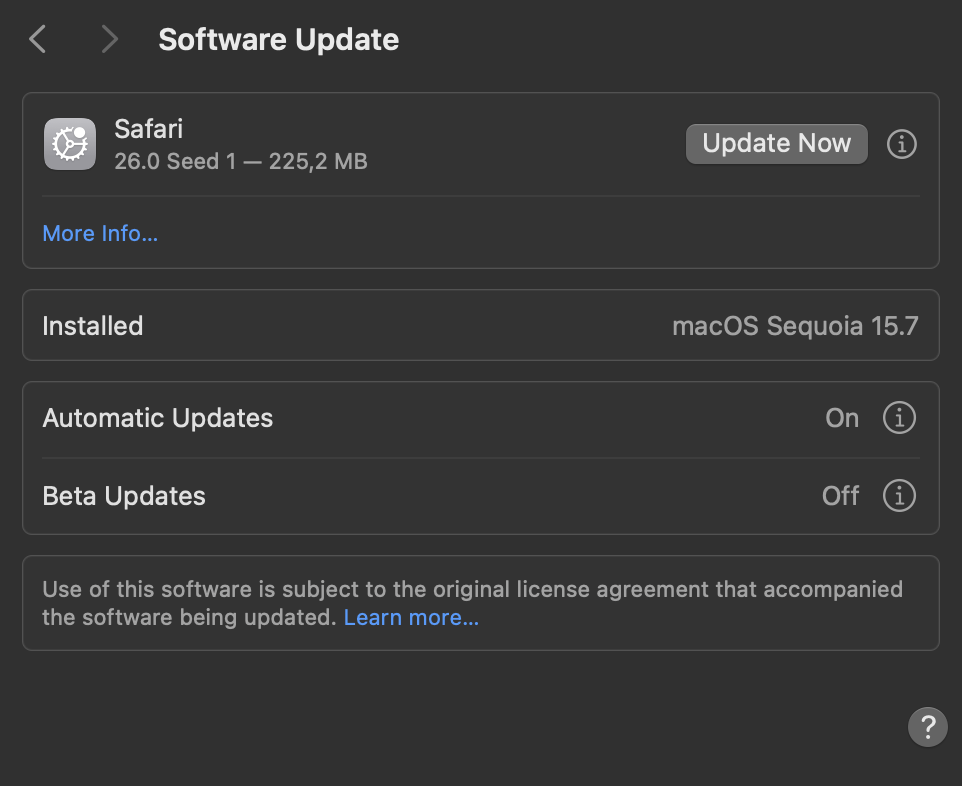Click Learn more about the license agreement
The height and width of the screenshot is (786, 962).
411,617
